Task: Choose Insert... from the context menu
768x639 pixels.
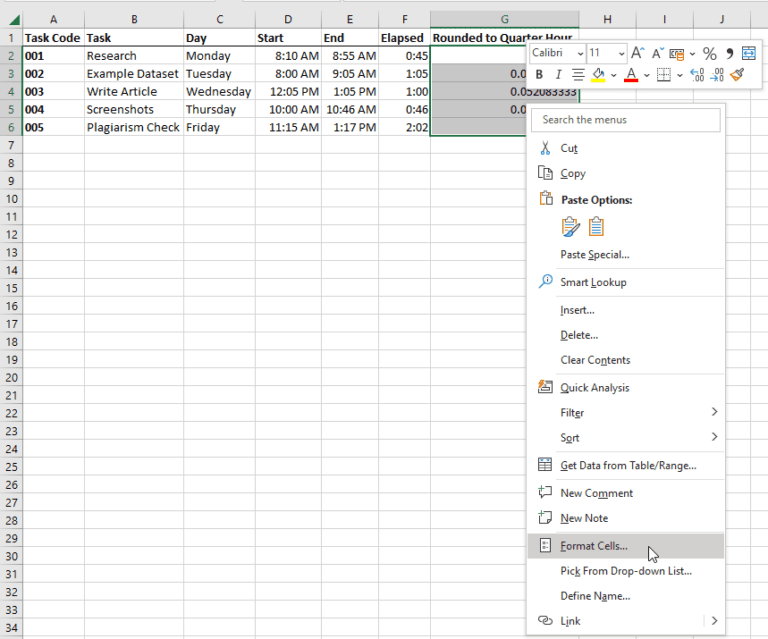Action: pyautogui.click(x=625, y=310)
